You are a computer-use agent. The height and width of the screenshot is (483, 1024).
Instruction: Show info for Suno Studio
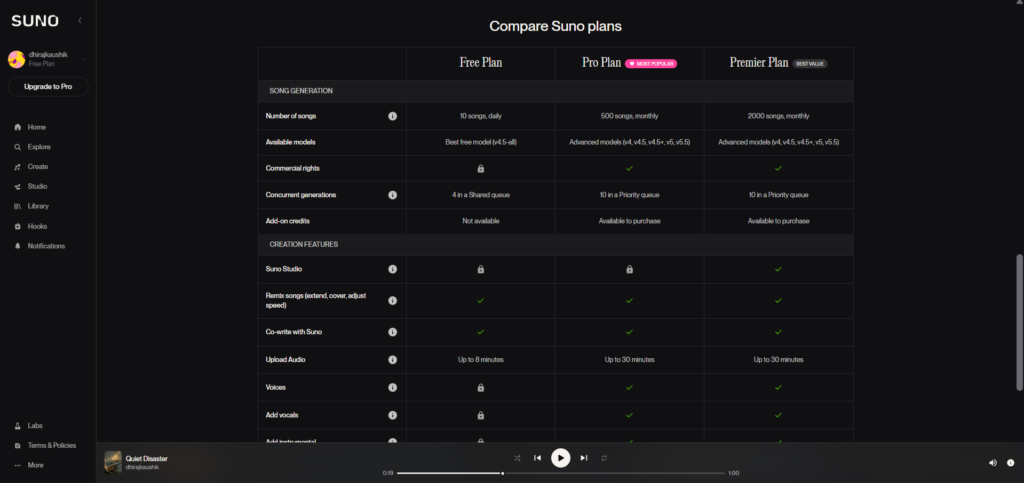[x=392, y=269]
